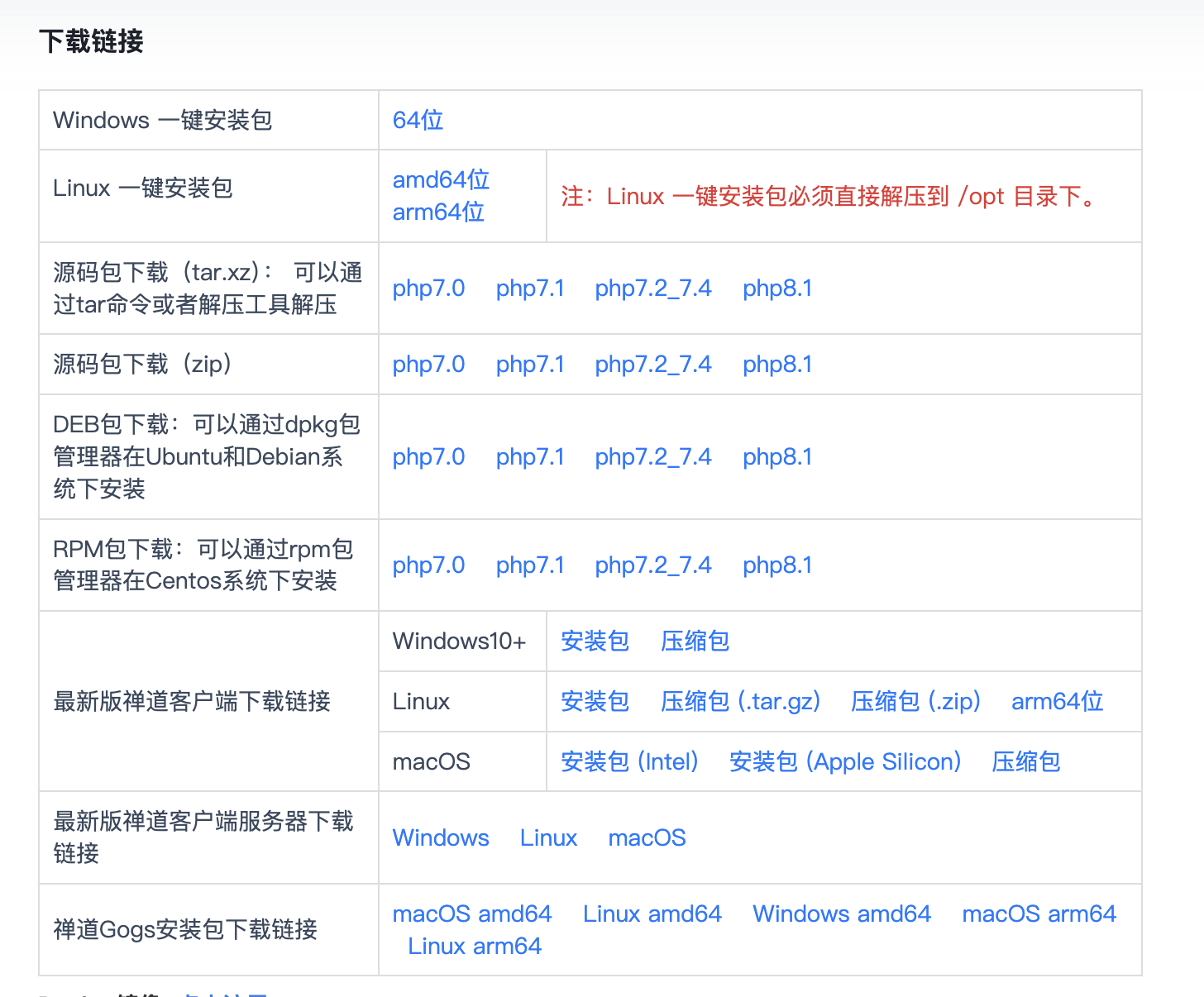Screen dimensions: 1204x997
Task: Select the Linux 一键安装包 cell text
Action: tap(143, 188)
